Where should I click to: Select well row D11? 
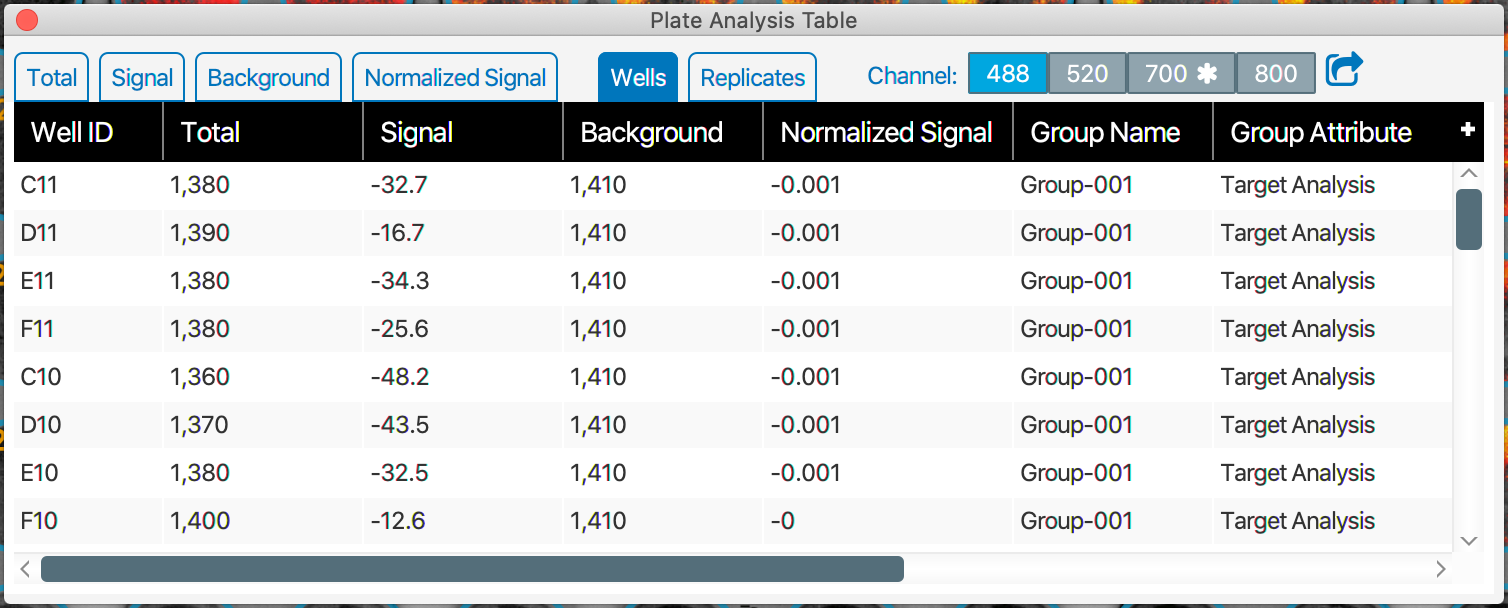click(733, 233)
